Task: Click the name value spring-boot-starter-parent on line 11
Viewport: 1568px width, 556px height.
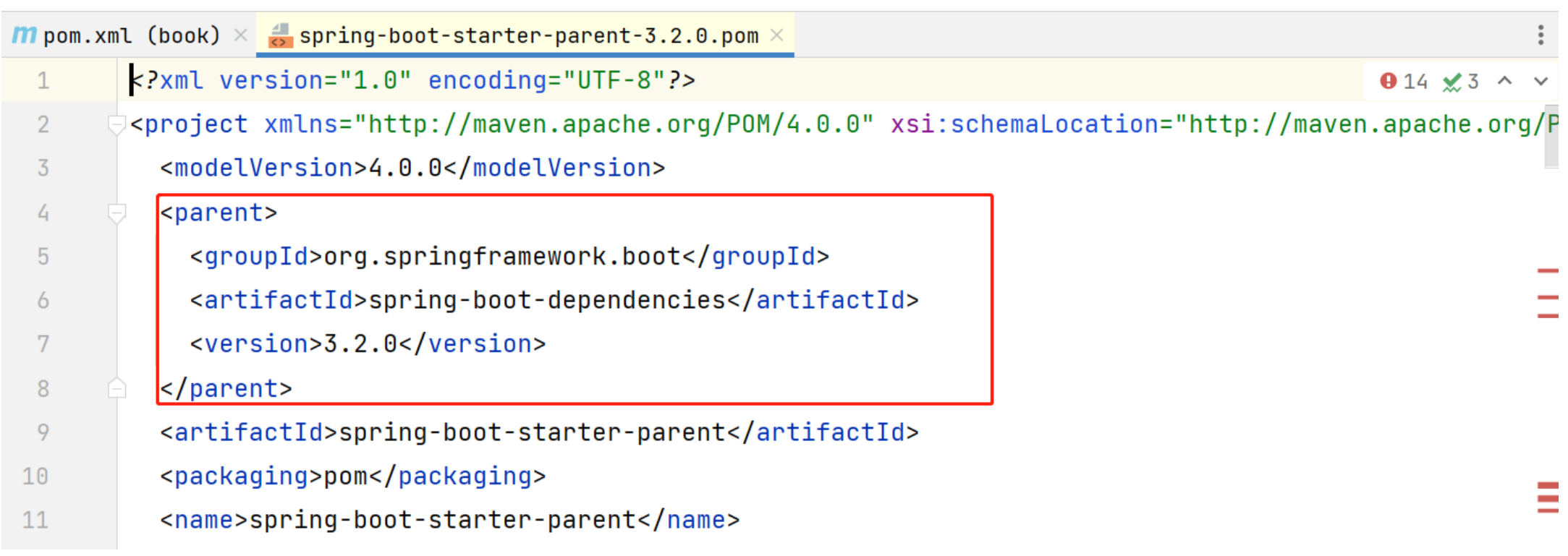Action: click(442, 521)
